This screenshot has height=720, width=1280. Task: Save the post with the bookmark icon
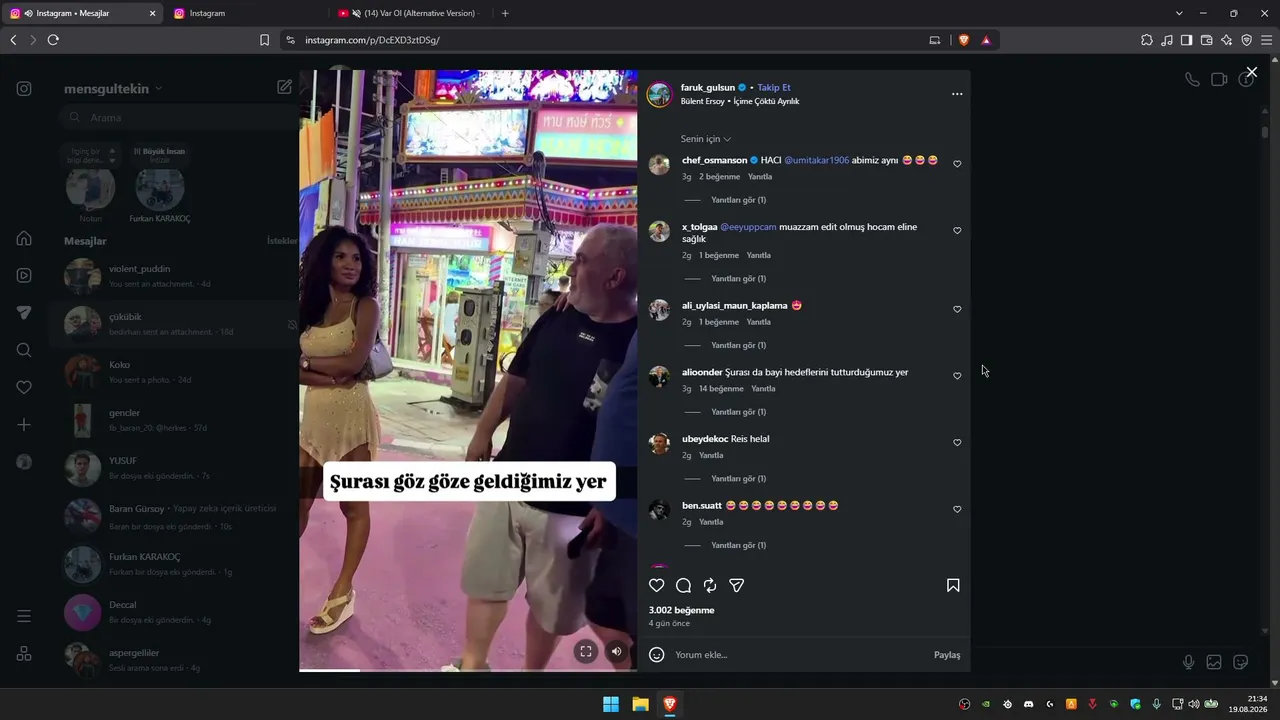(x=953, y=586)
